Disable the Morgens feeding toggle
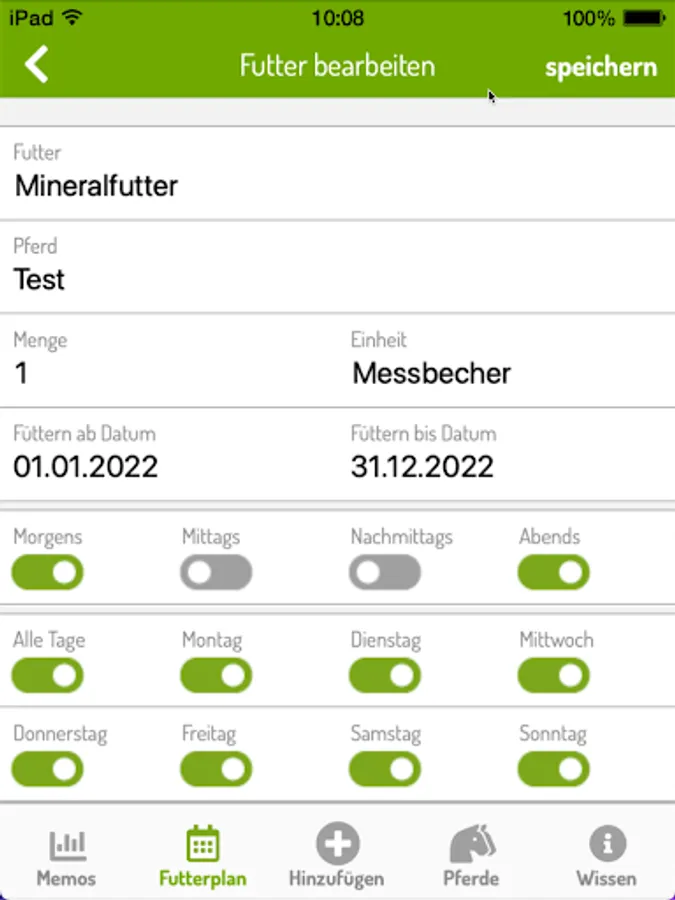 48,572
